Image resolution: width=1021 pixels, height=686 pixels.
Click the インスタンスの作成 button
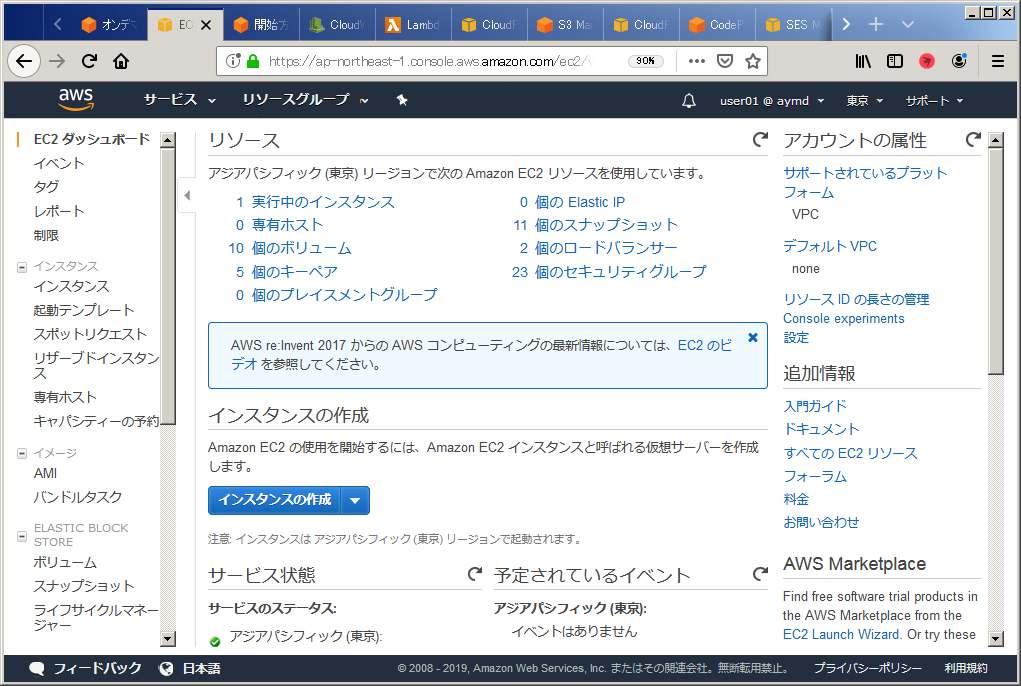tap(275, 501)
